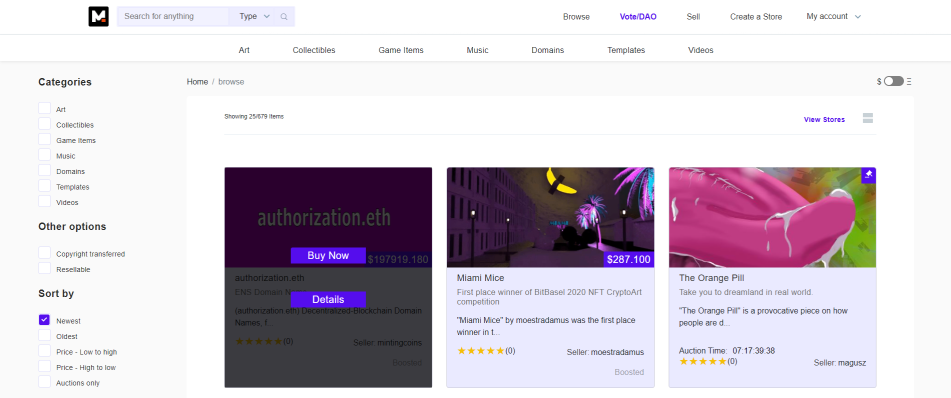Click the dollar sign currency icon
The image size is (951, 398).
point(879,81)
